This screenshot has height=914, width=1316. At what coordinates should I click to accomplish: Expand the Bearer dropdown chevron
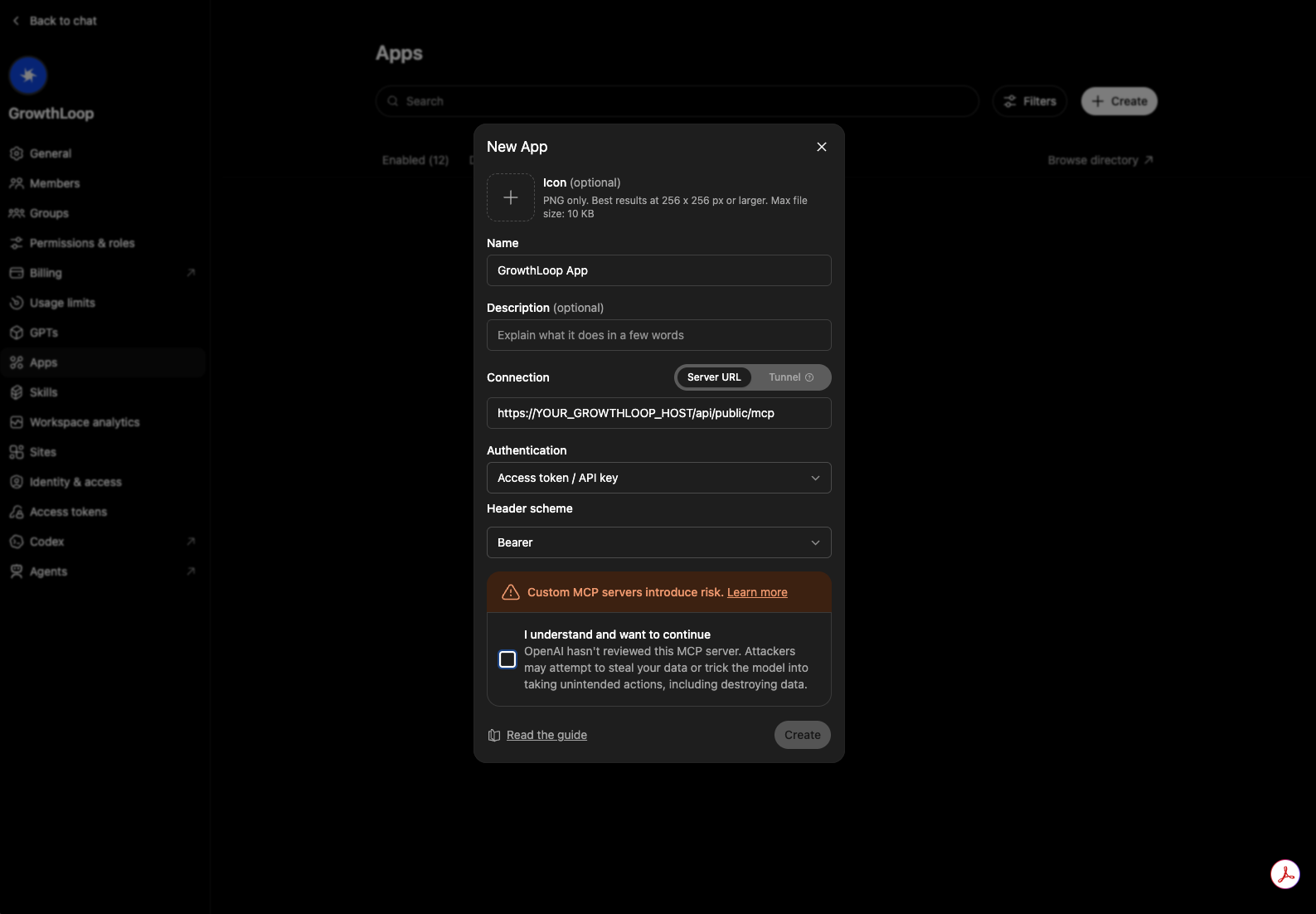(x=815, y=542)
